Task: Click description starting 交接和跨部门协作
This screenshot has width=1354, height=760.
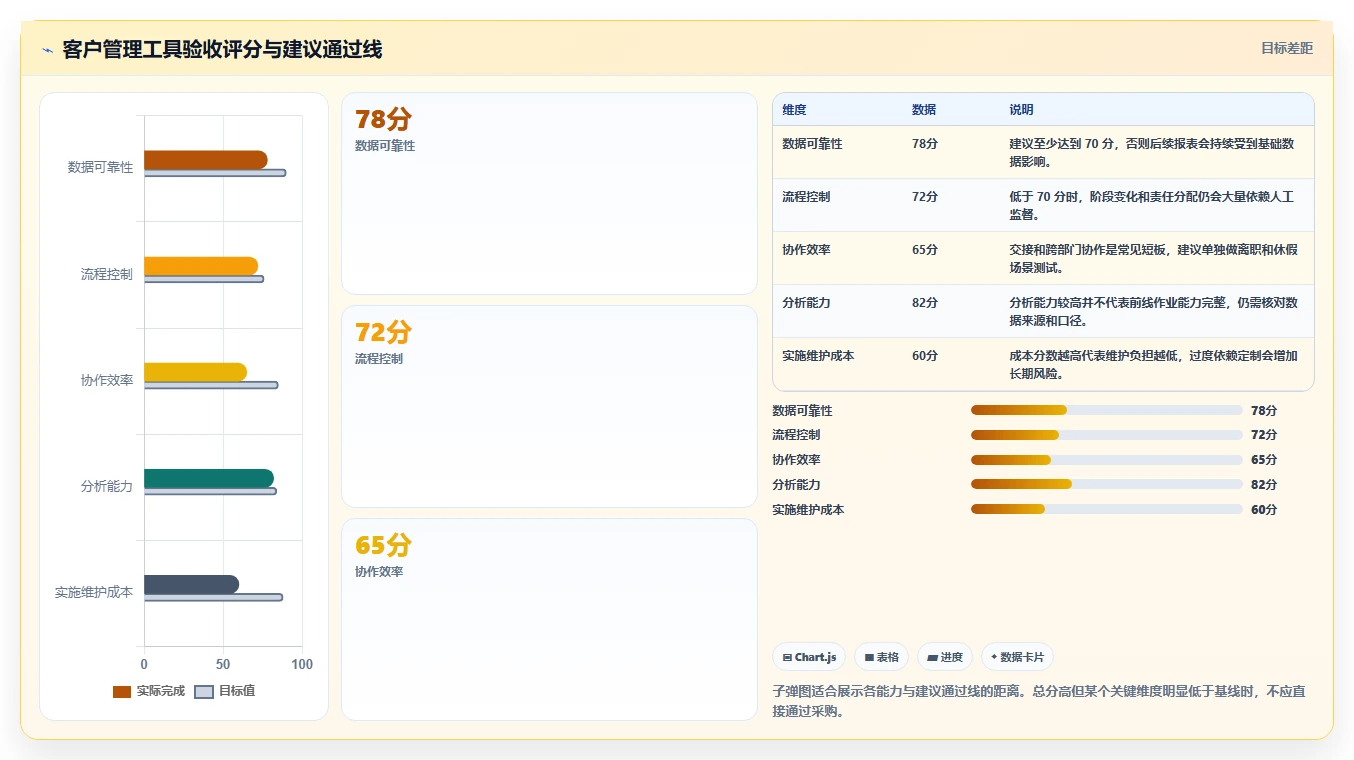Action: [1154, 258]
